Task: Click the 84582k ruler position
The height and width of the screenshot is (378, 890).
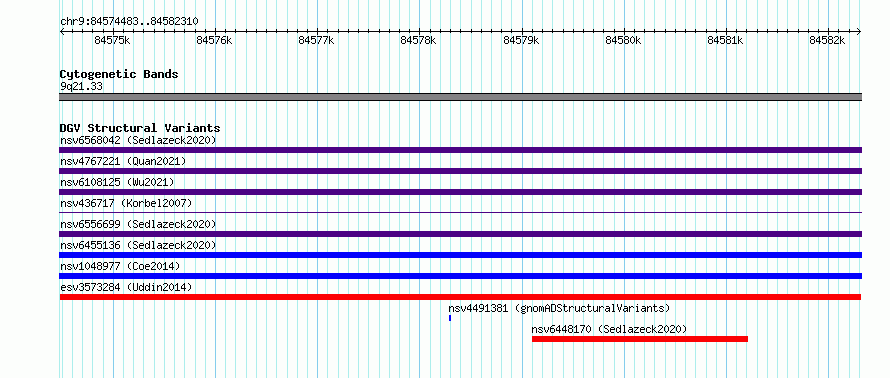Action: 828,40
